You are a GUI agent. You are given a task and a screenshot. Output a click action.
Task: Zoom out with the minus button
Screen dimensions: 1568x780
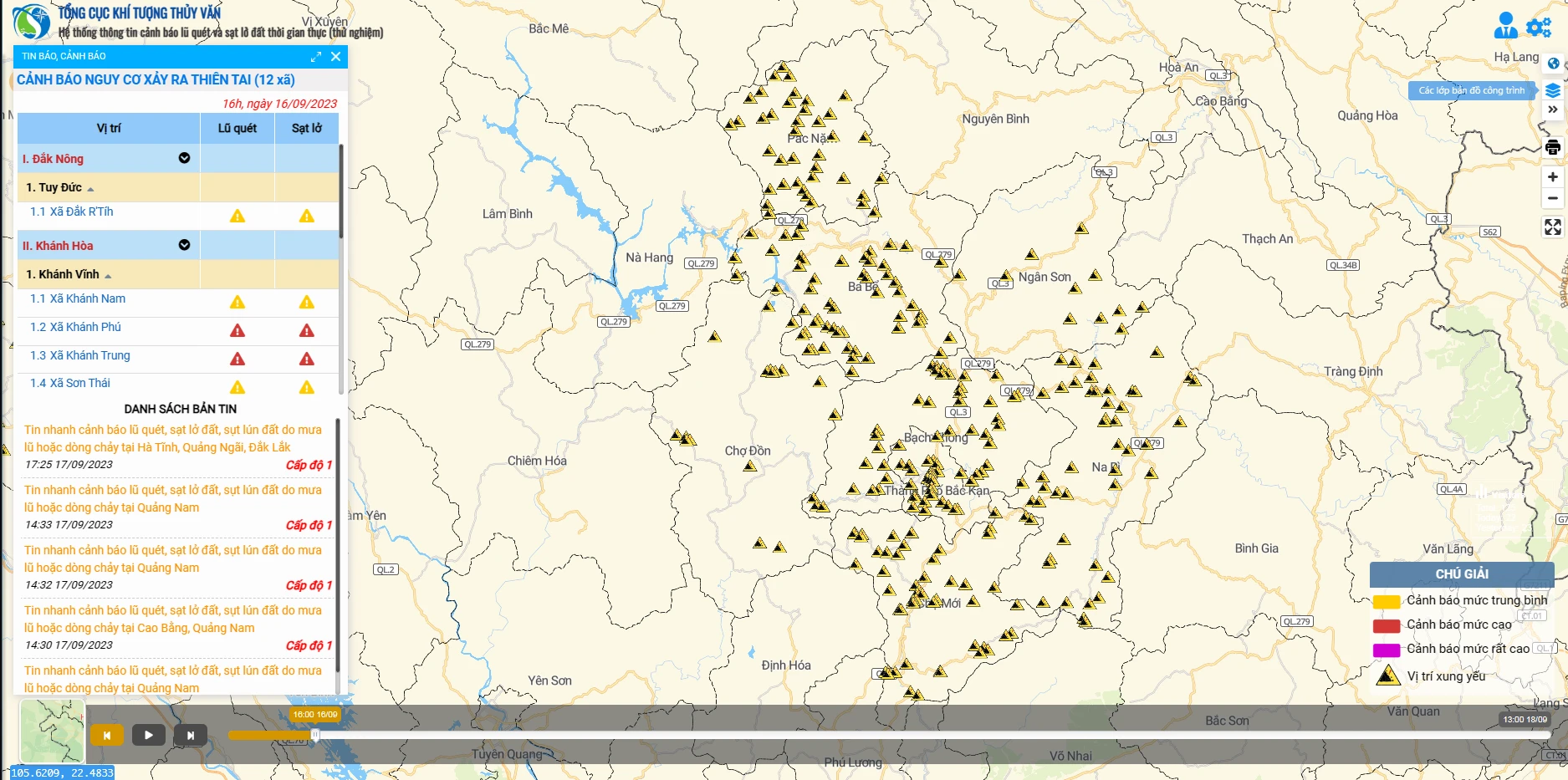point(1553,199)
